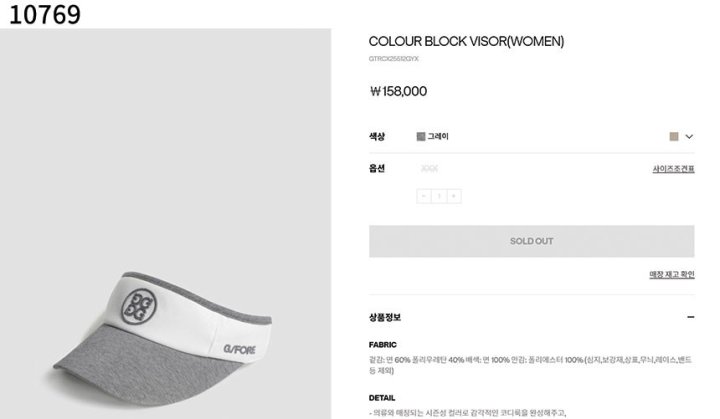Decrease quantity with the minus button
The height and width of the screenshot is (419, 720).
(424, 196)
